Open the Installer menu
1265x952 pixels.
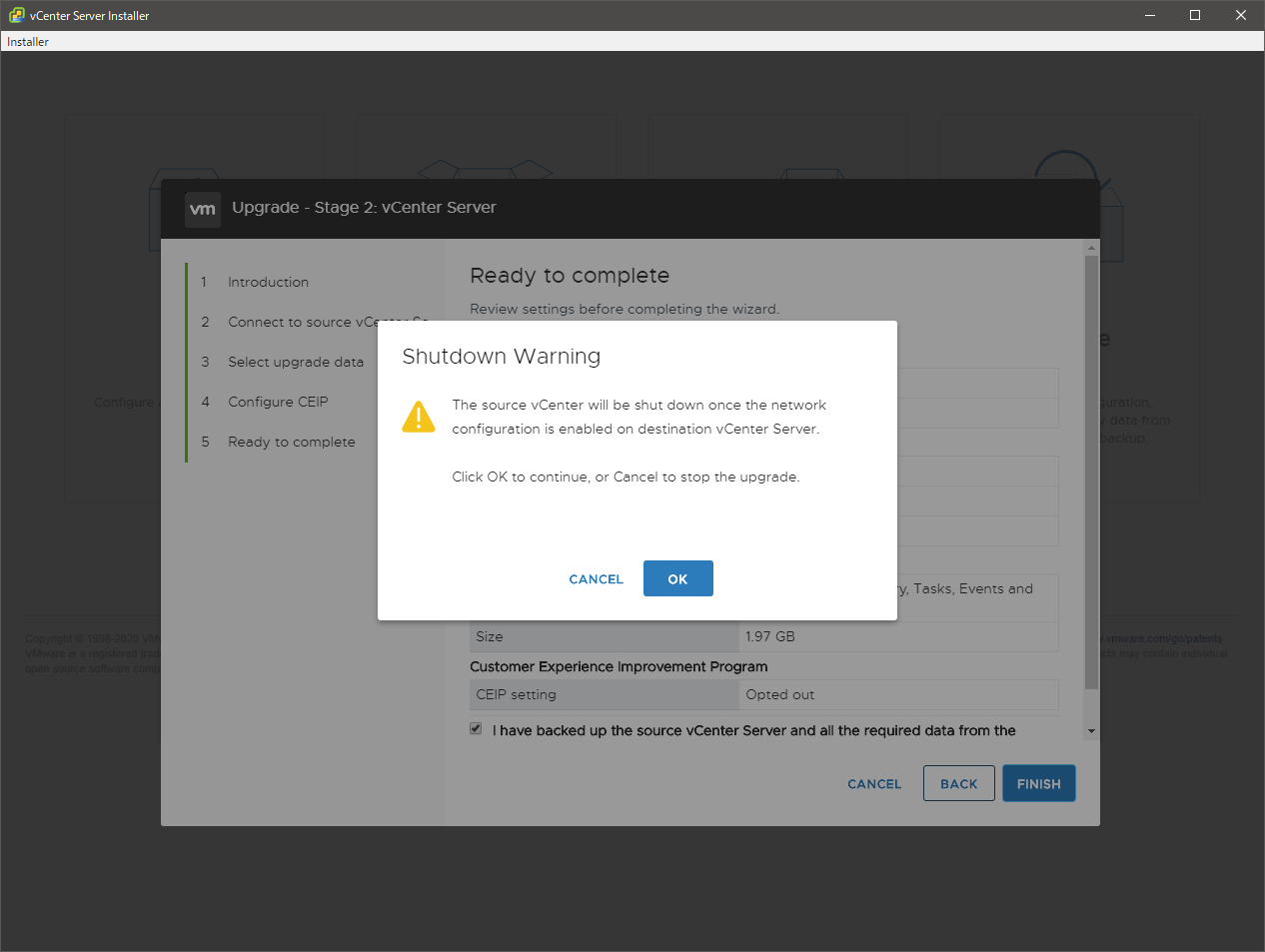point(28,42)
